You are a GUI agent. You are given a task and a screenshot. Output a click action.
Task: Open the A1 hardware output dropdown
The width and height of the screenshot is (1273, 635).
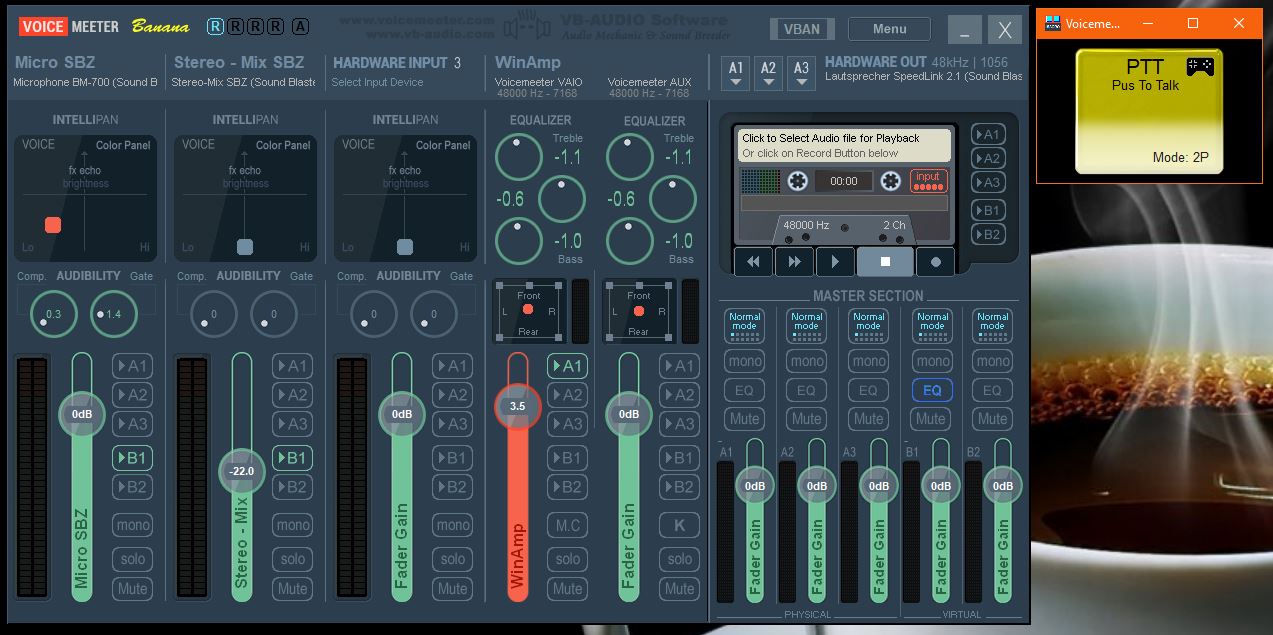(736, 73)
